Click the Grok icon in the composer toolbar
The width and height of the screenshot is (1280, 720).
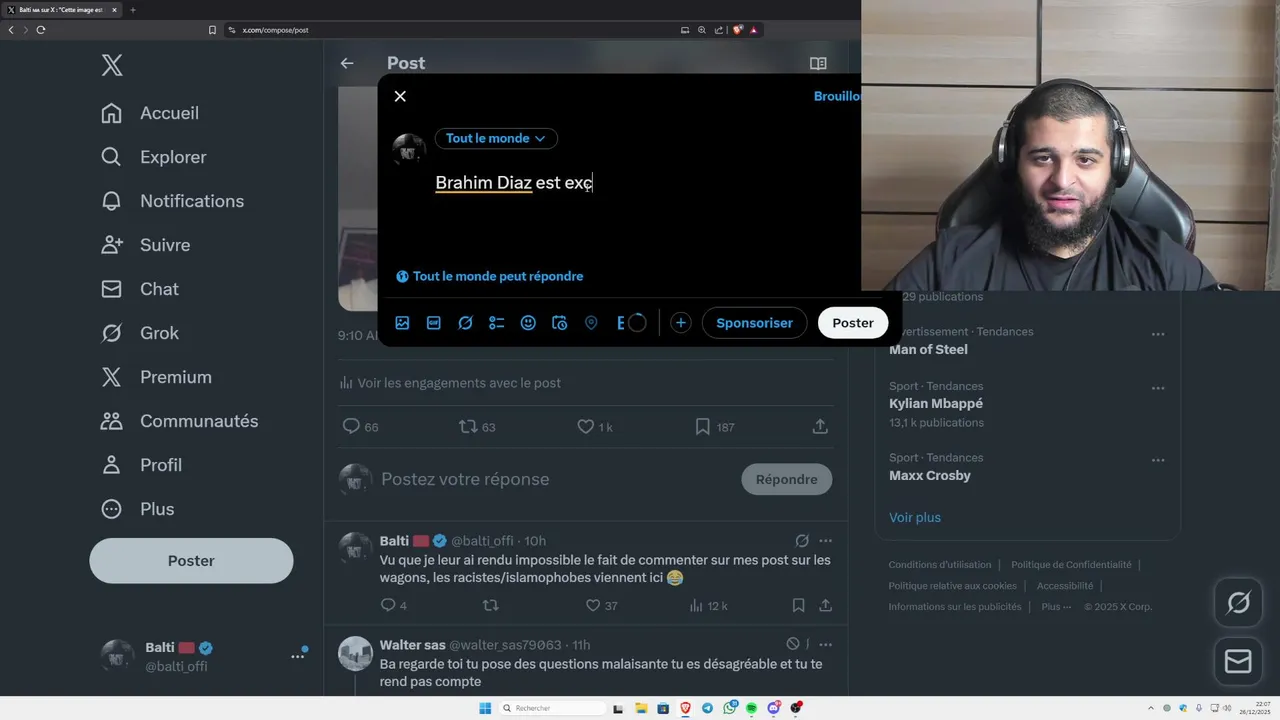click(465, 323)
